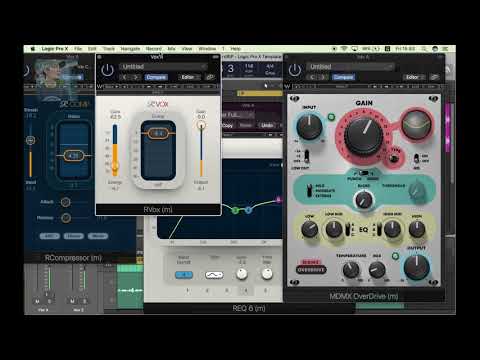Open the Untitled preset menu in RVox
The image size is (480, 360).
[163, 67]
